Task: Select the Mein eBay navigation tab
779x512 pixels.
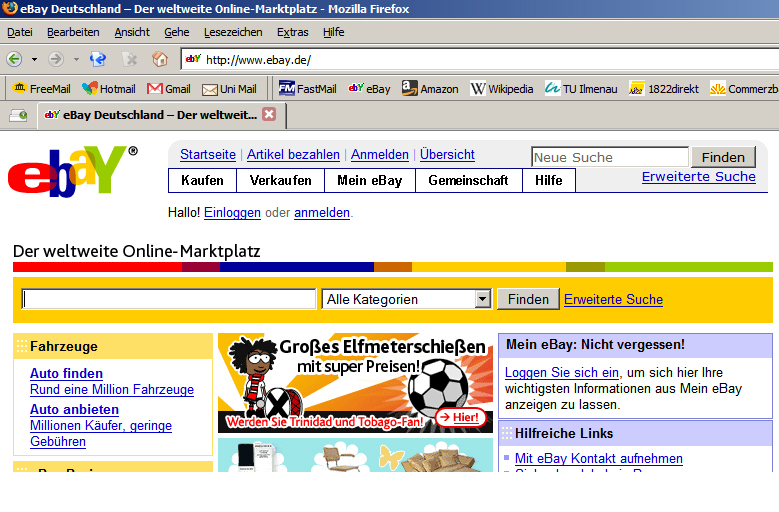Action: coord(369,181)
